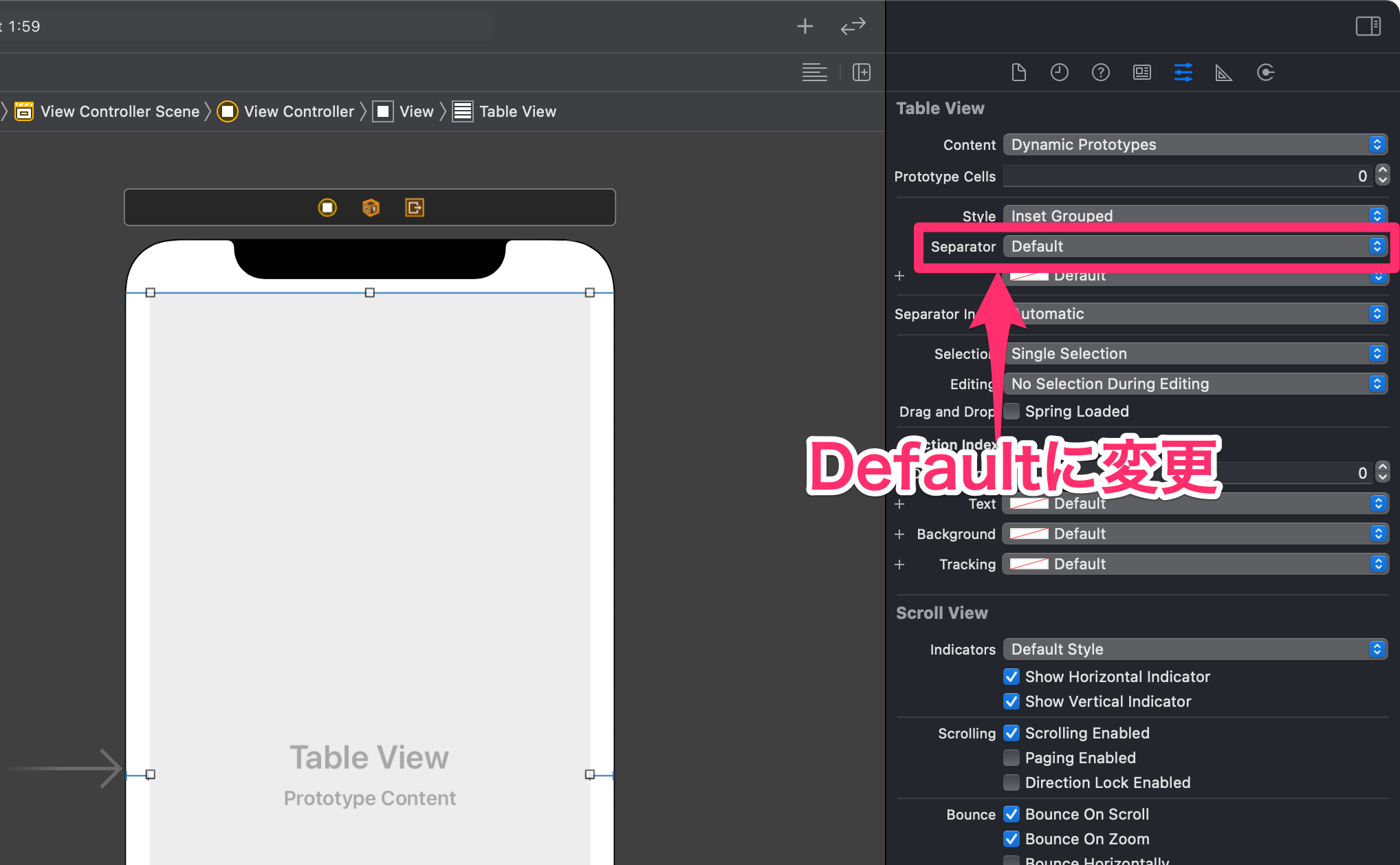Toggle the right inspector panel
This screenshot has width=1400, height=865.
tap(1368, 26)
